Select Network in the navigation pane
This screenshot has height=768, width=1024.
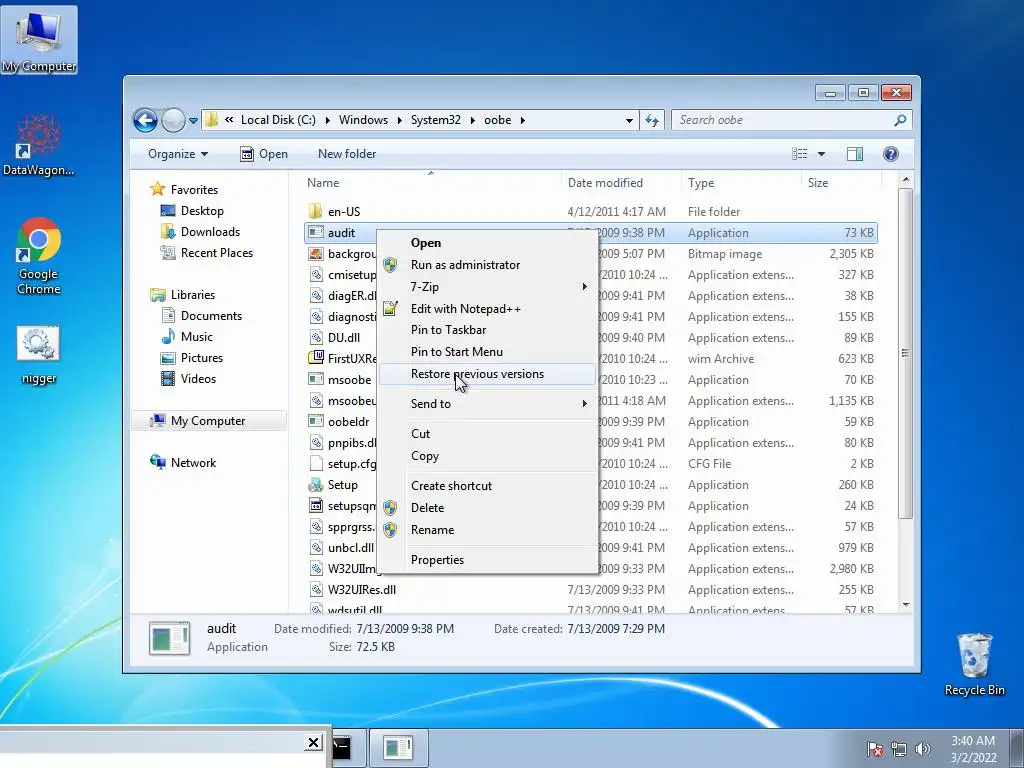pyautogui.click(x=193, y=463)
